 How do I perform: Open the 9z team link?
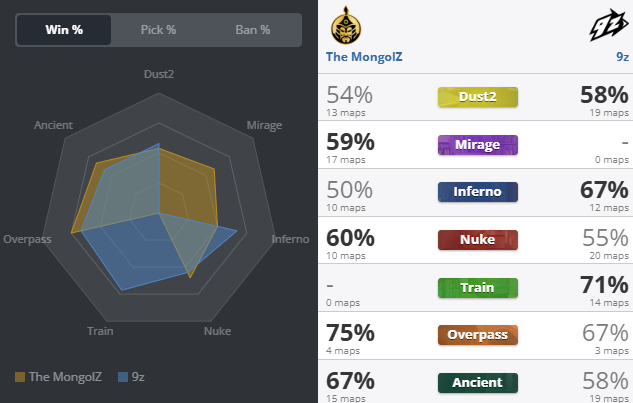(x=622, y=57)
